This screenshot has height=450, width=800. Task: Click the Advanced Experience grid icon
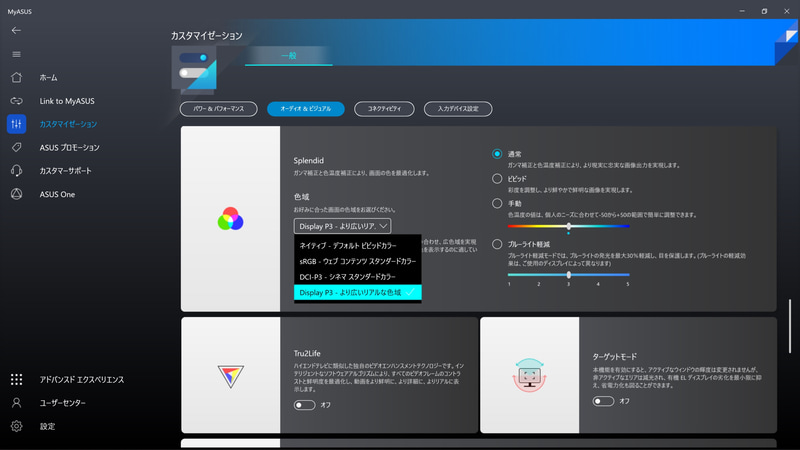click(16, 379)
